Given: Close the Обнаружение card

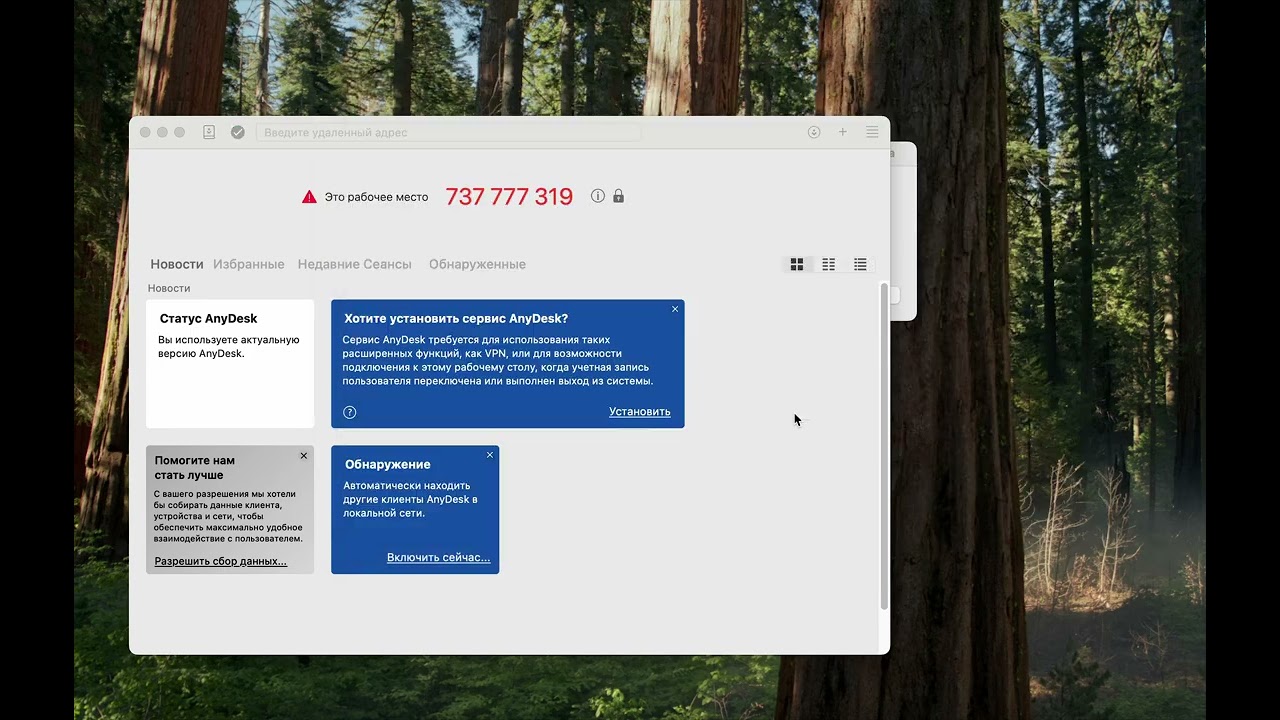Looking at the screenshot, I should pos(490,455).
